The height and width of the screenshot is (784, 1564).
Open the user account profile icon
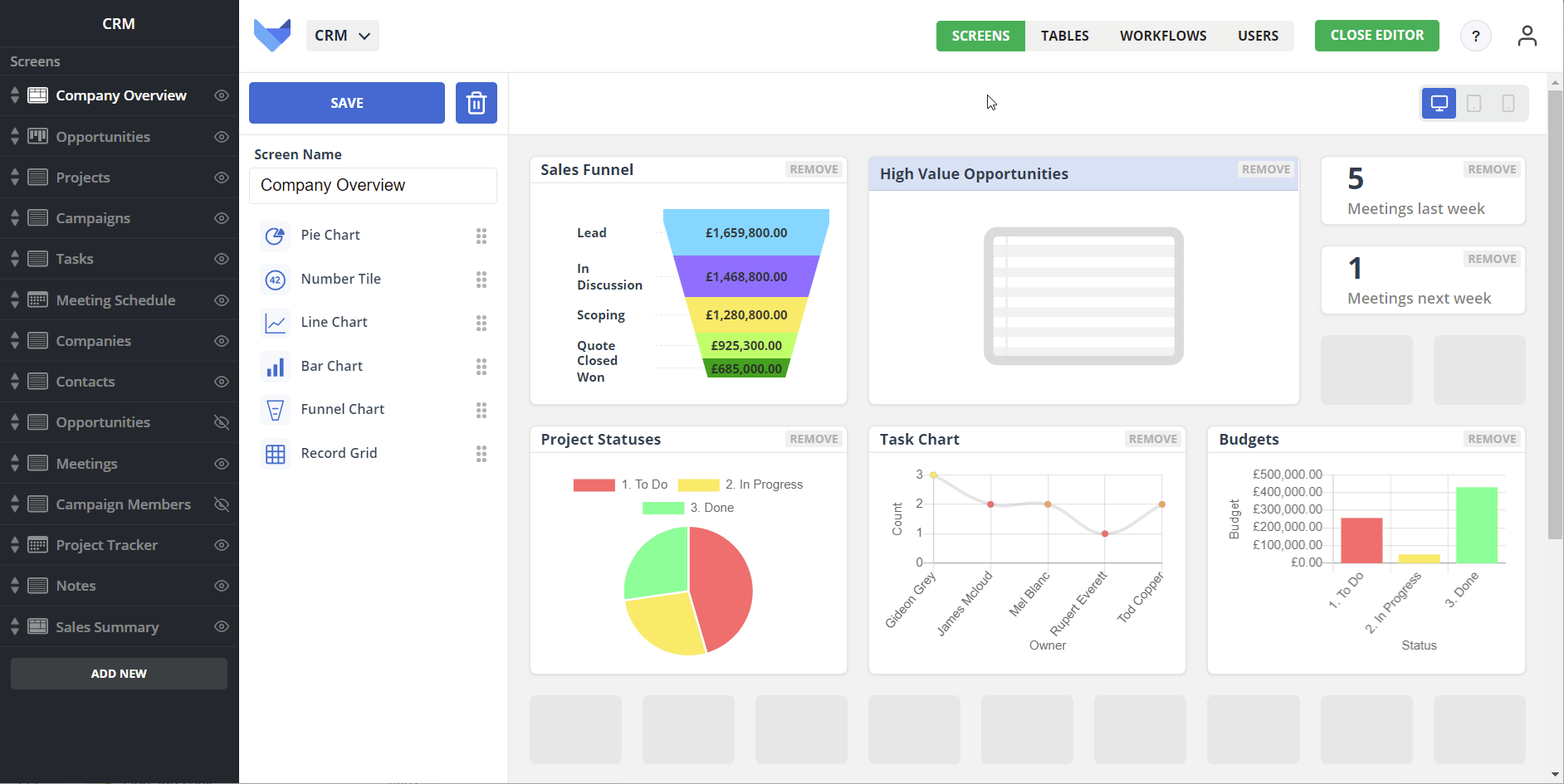tap(1527, 36)
